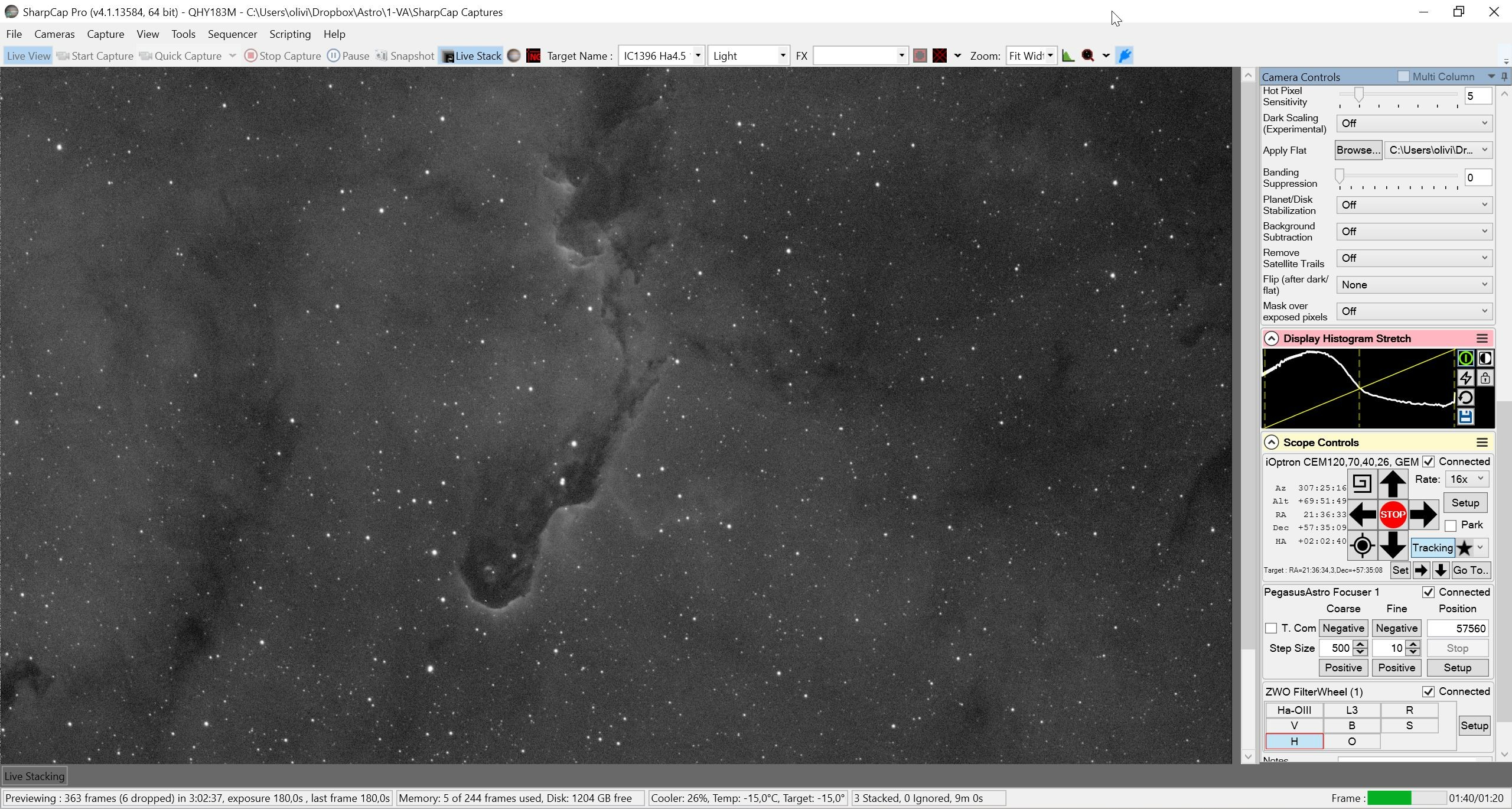Open the Tools menu
Screen dimensions: 1512x809
tap(183, 34)
